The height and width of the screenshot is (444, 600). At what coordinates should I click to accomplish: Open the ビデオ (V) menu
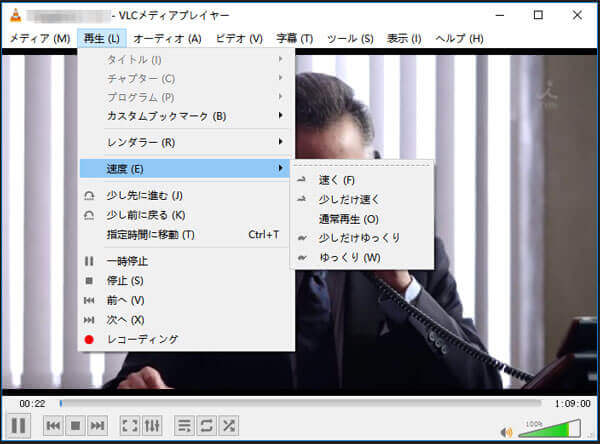239,39
